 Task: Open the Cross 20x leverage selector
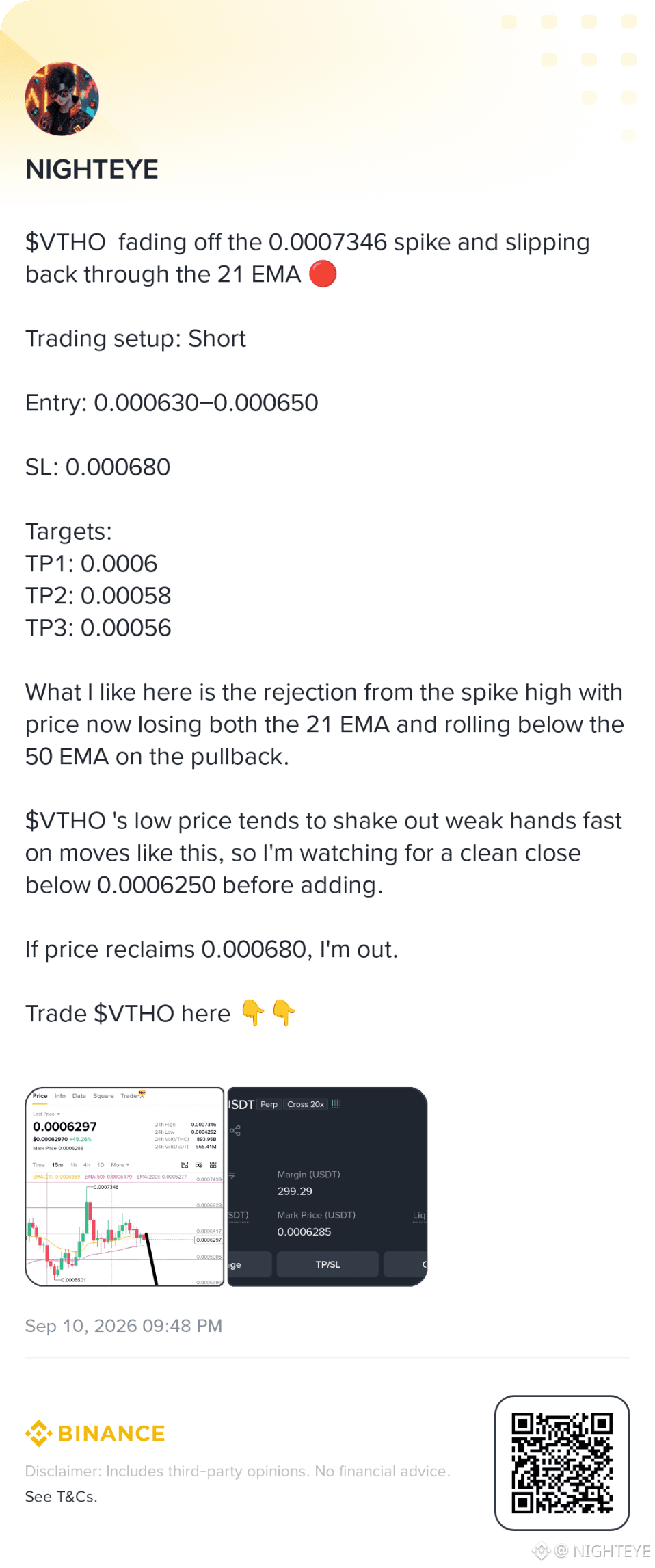click(x=306, y=1104)
